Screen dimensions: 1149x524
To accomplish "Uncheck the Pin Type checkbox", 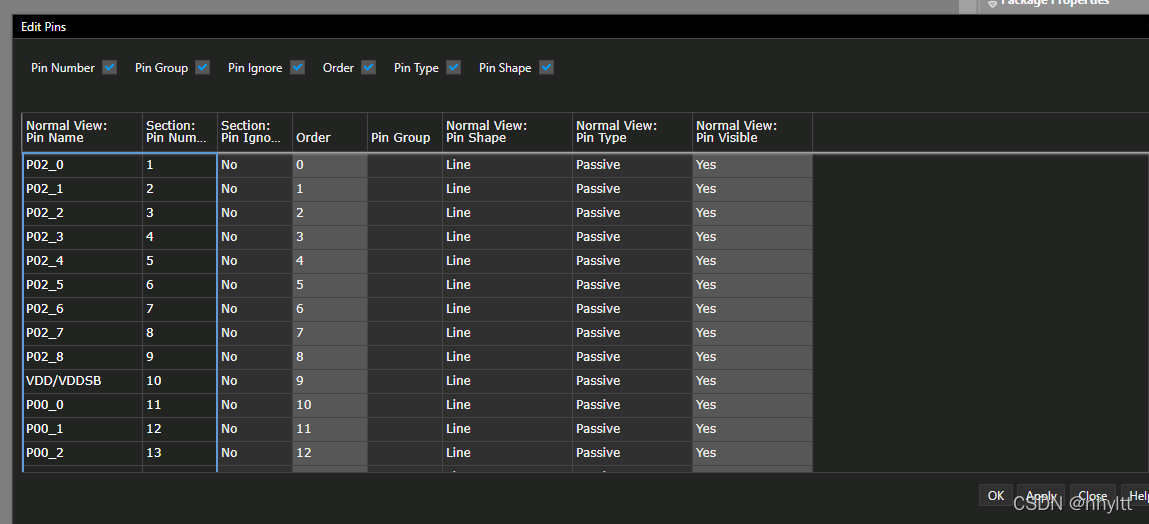I will (454, 68).
